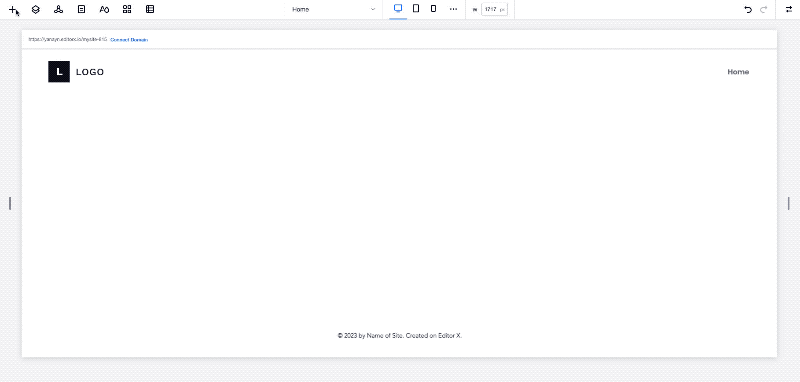Image resolution: width=800 pixels, height=382 pixels.
Task: Open more breakpoint options ellipsis
Action: pos(453,9)
